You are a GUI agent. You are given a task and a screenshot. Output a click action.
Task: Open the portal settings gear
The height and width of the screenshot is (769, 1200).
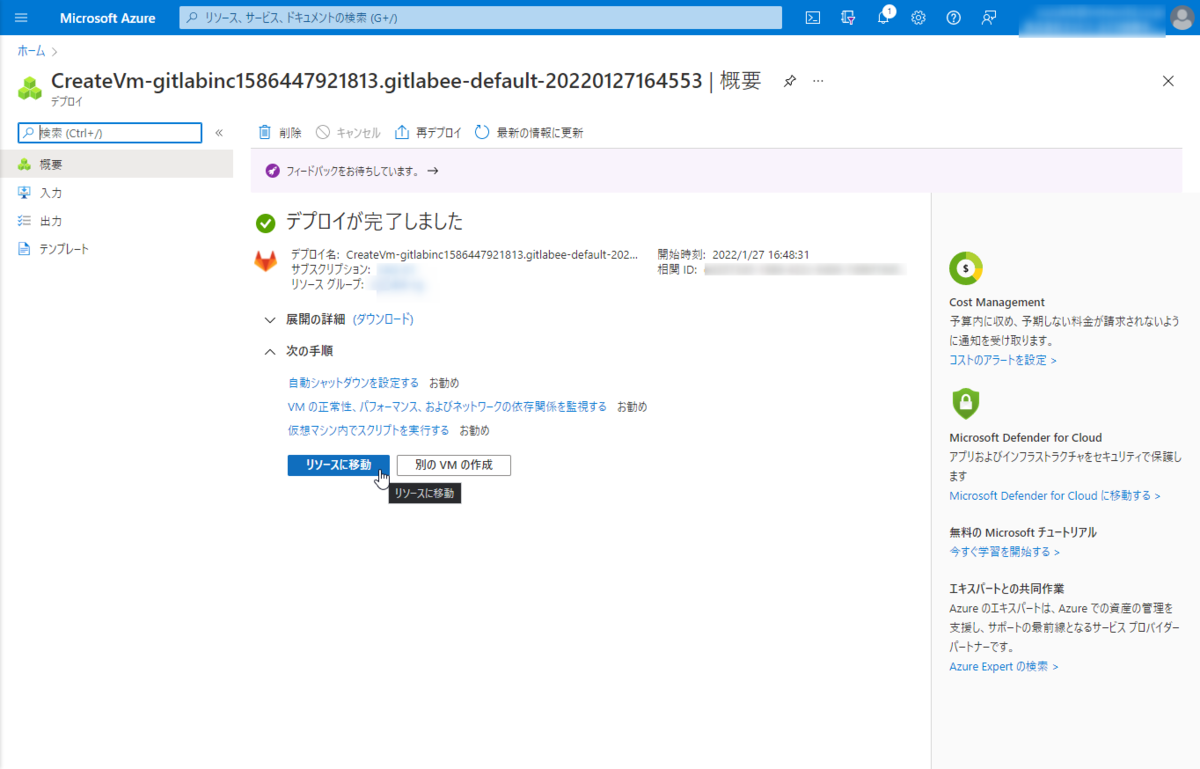[918, 17]
